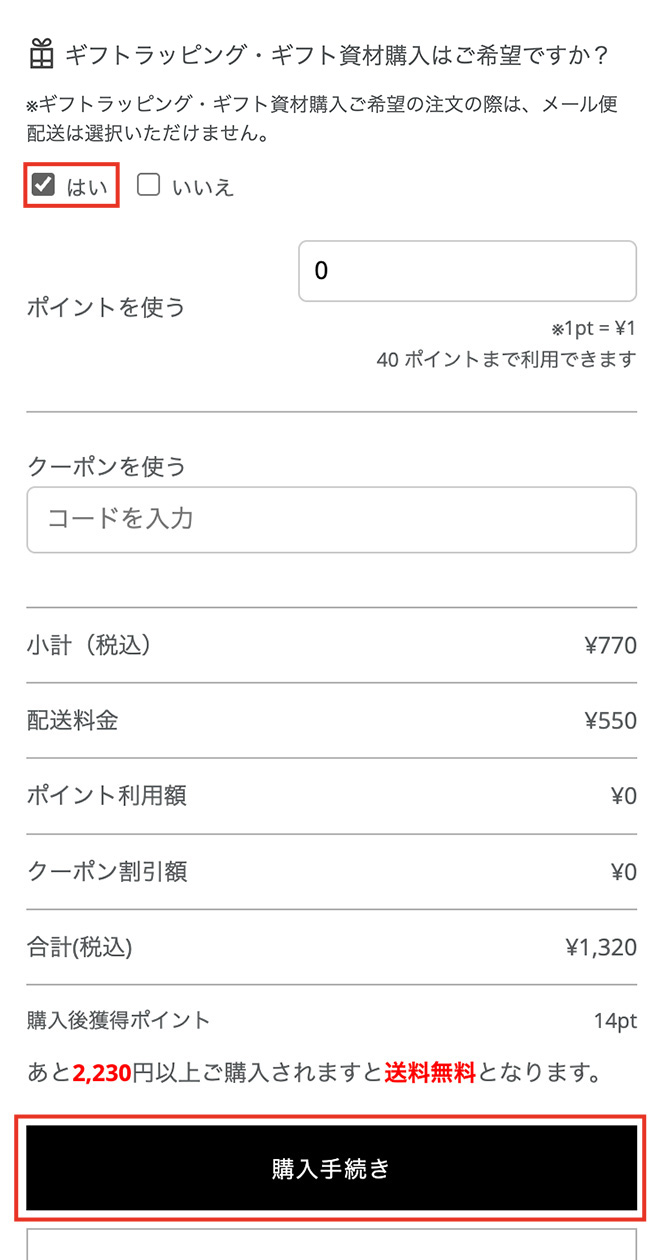660x1260 pixels.
Task: Select the 小計（税込） ¥770 amount
Action: coord(610,646)
